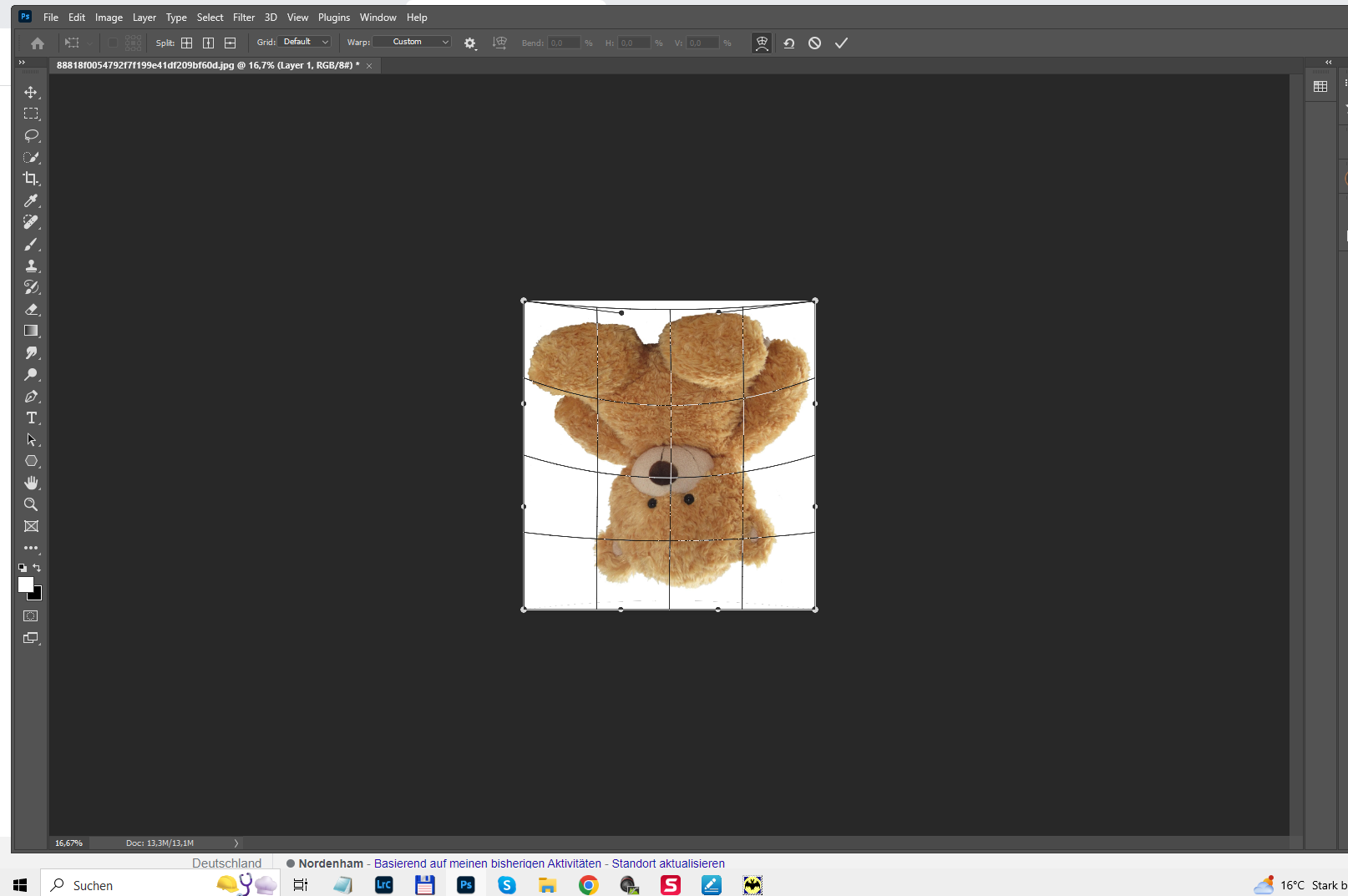
Task: Toggle Quick Mask mode
Action: tap(31, 616)
